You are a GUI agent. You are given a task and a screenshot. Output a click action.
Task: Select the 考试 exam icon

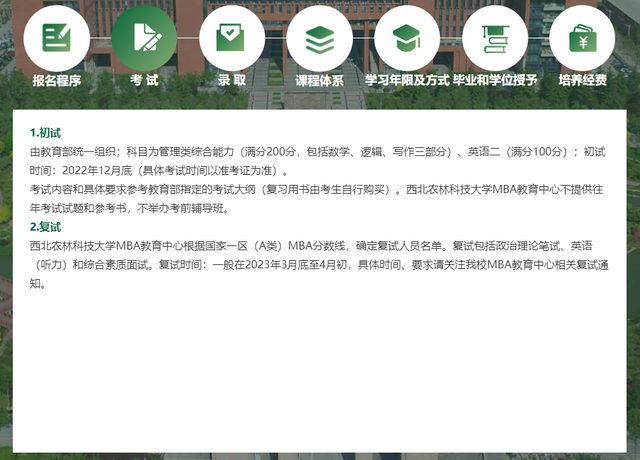click(144, 38)
